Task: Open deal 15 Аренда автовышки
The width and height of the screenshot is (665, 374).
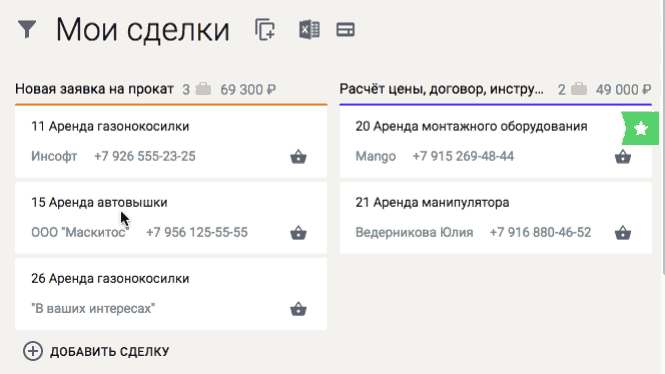Action: coord(99,202)
